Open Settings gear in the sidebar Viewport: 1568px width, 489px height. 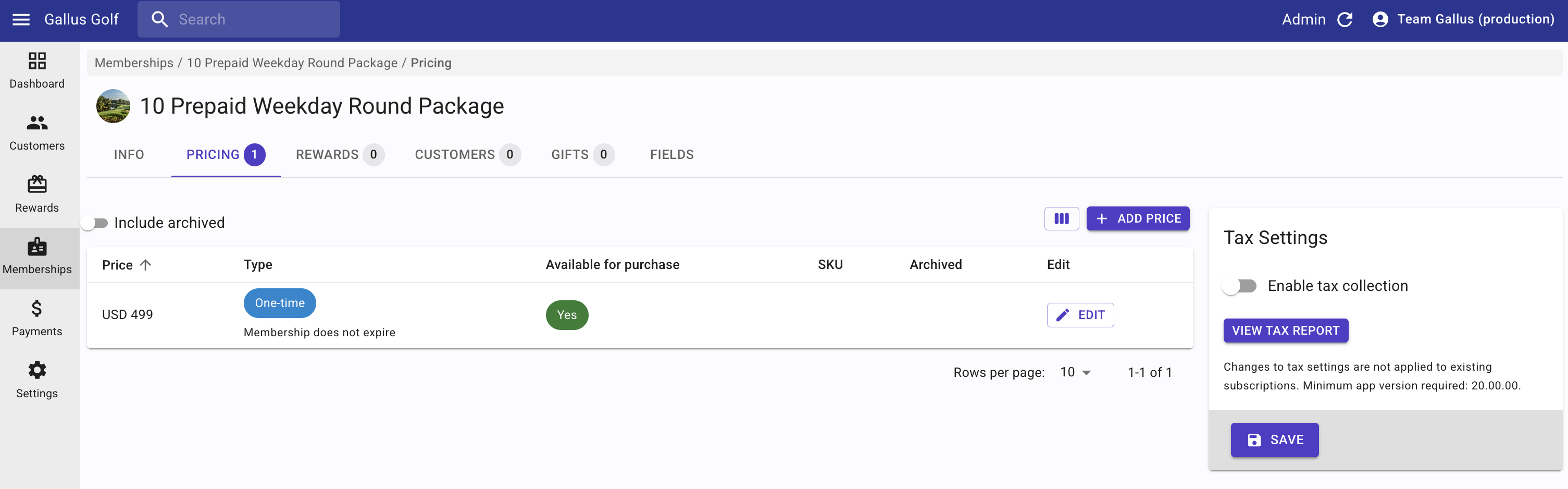click(37, 381)
